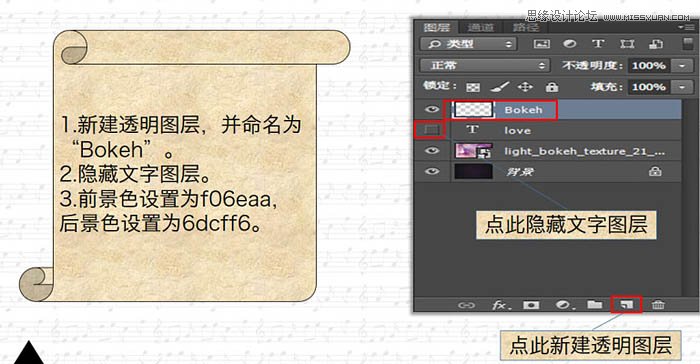Filter for type layers icon
Viewport: 700px width, 364px height.
click(x=598, y=44)
